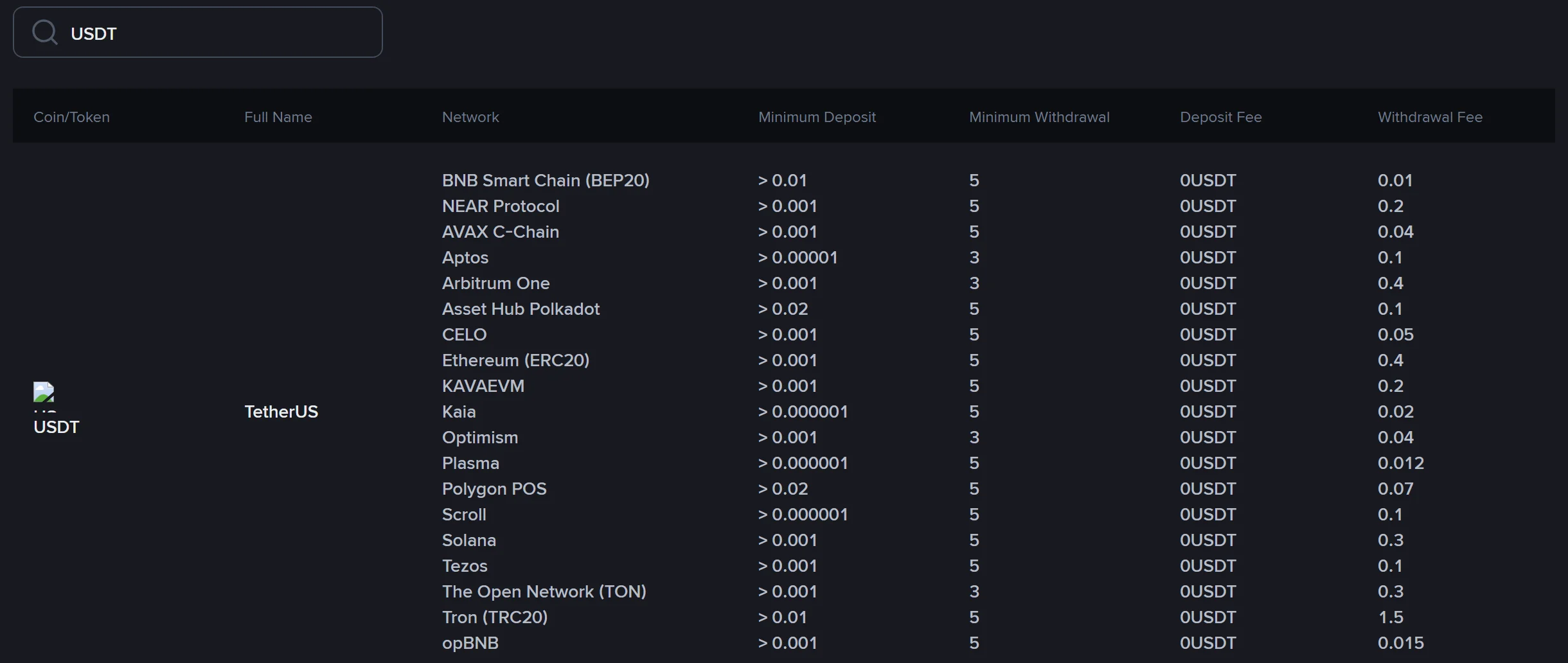The height and width of the screenshot is (663, 1568).
Task: Click Aptos minimum withdrawal value 3
Action: [974, 258]
